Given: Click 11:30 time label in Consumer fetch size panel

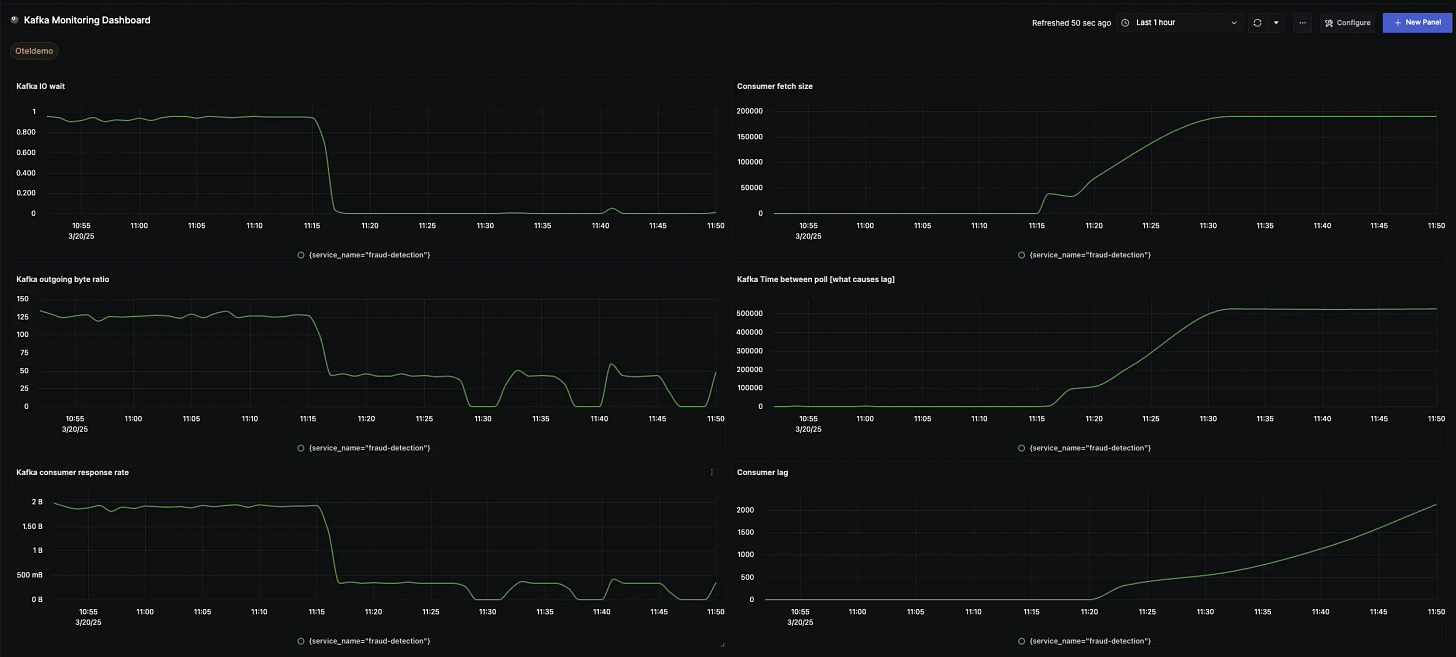Looking at the screenshot, I should 1207,226.
